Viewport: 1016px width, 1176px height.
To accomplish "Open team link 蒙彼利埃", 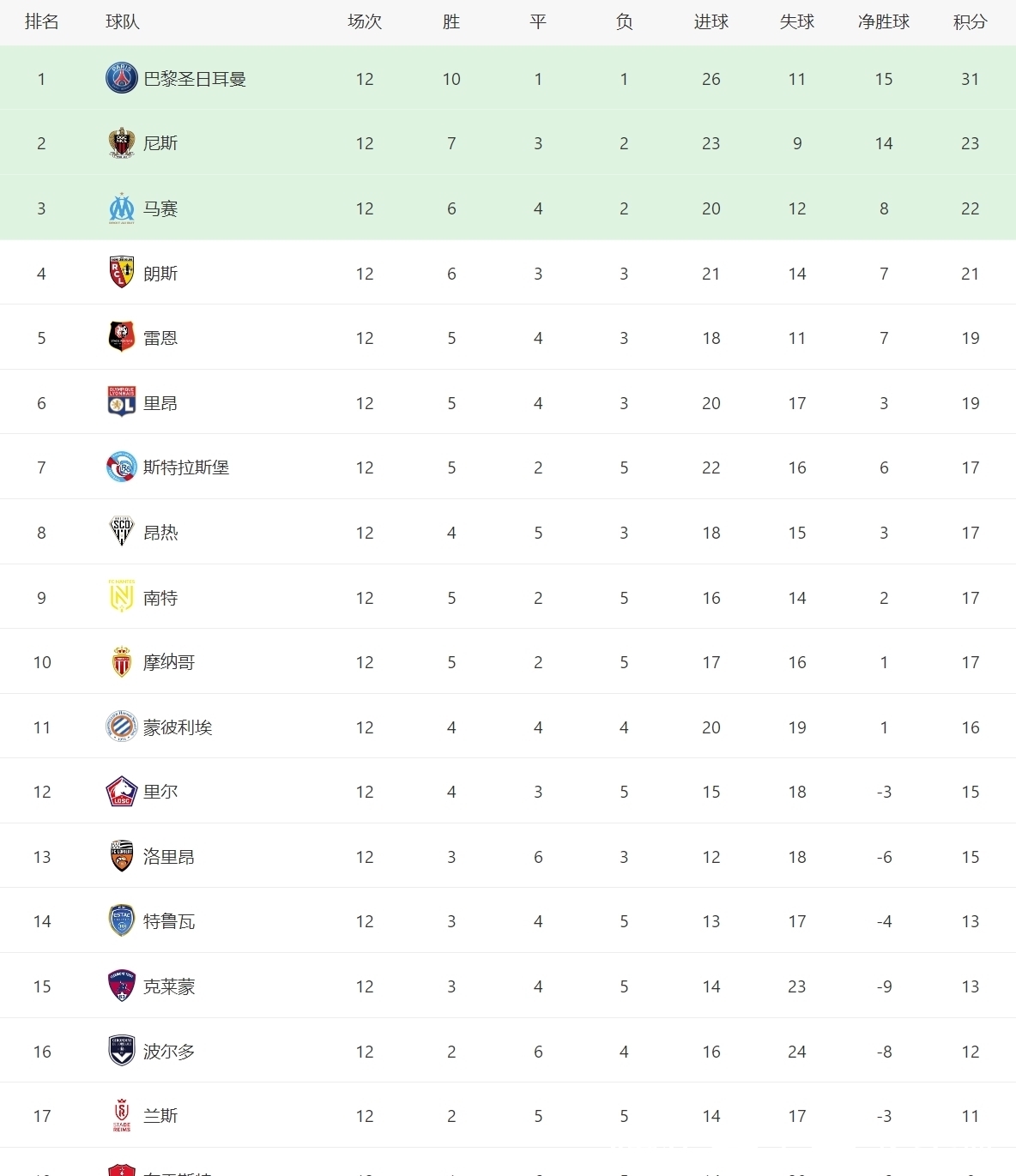I will pyautogui.click(x=178, y=727).
